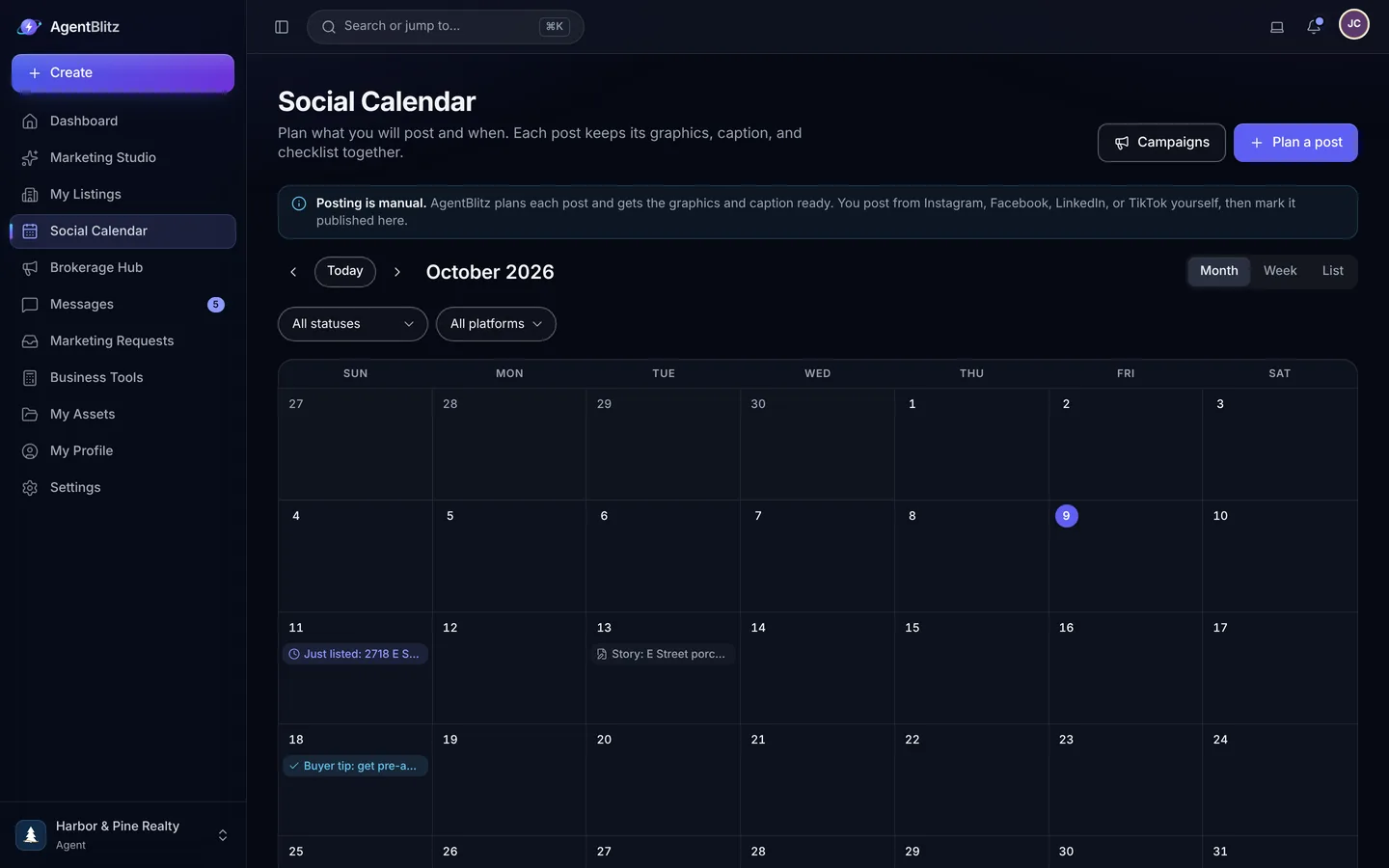Click the Dashboard home icon
Screen dimensions: 1389x868
30,122
